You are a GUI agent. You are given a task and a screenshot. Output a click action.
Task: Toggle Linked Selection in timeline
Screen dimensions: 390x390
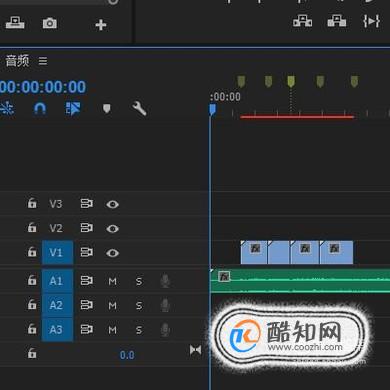tap(73, 109)
